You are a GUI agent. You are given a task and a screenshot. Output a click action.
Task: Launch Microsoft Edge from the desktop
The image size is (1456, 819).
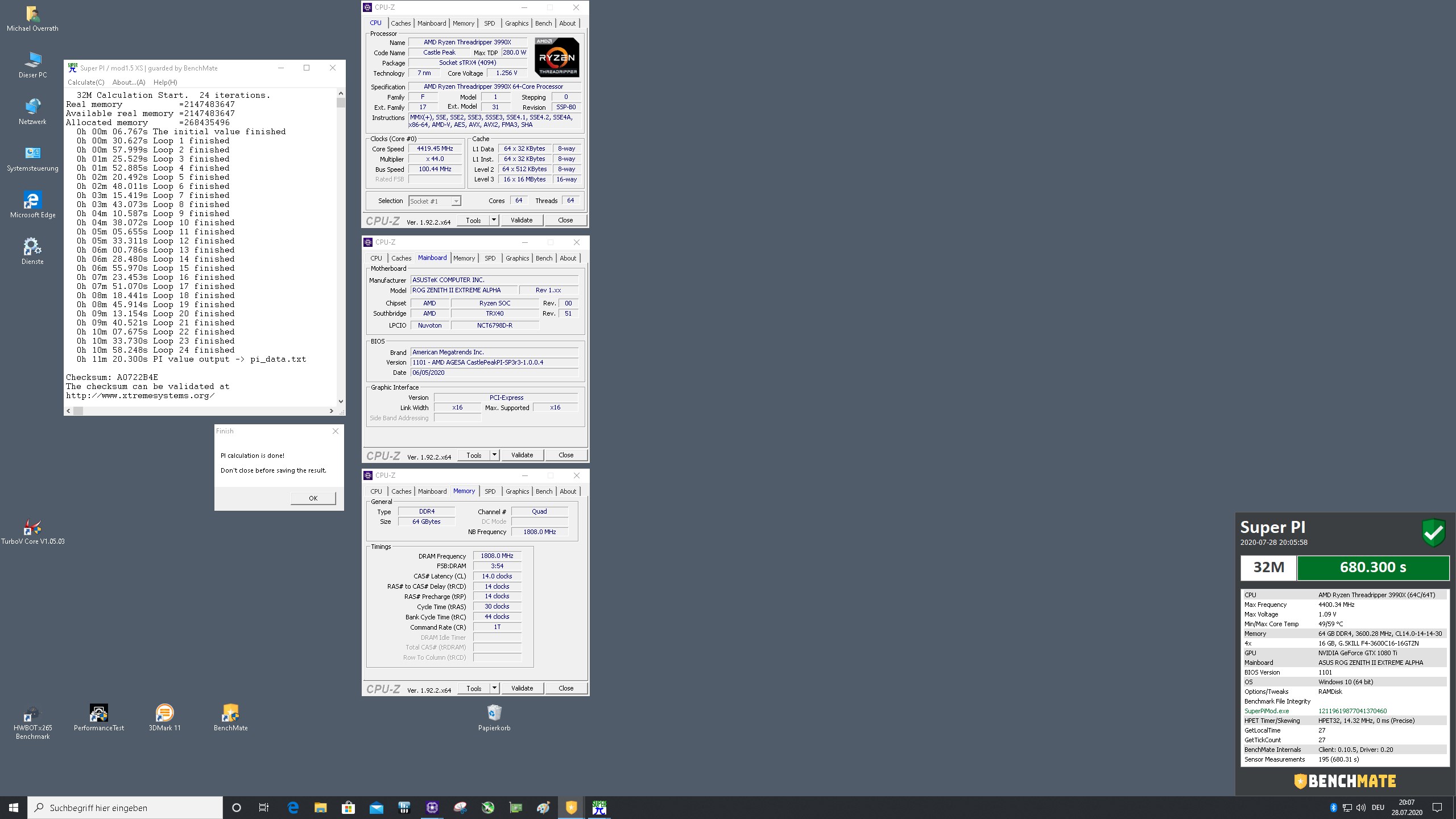32,205
